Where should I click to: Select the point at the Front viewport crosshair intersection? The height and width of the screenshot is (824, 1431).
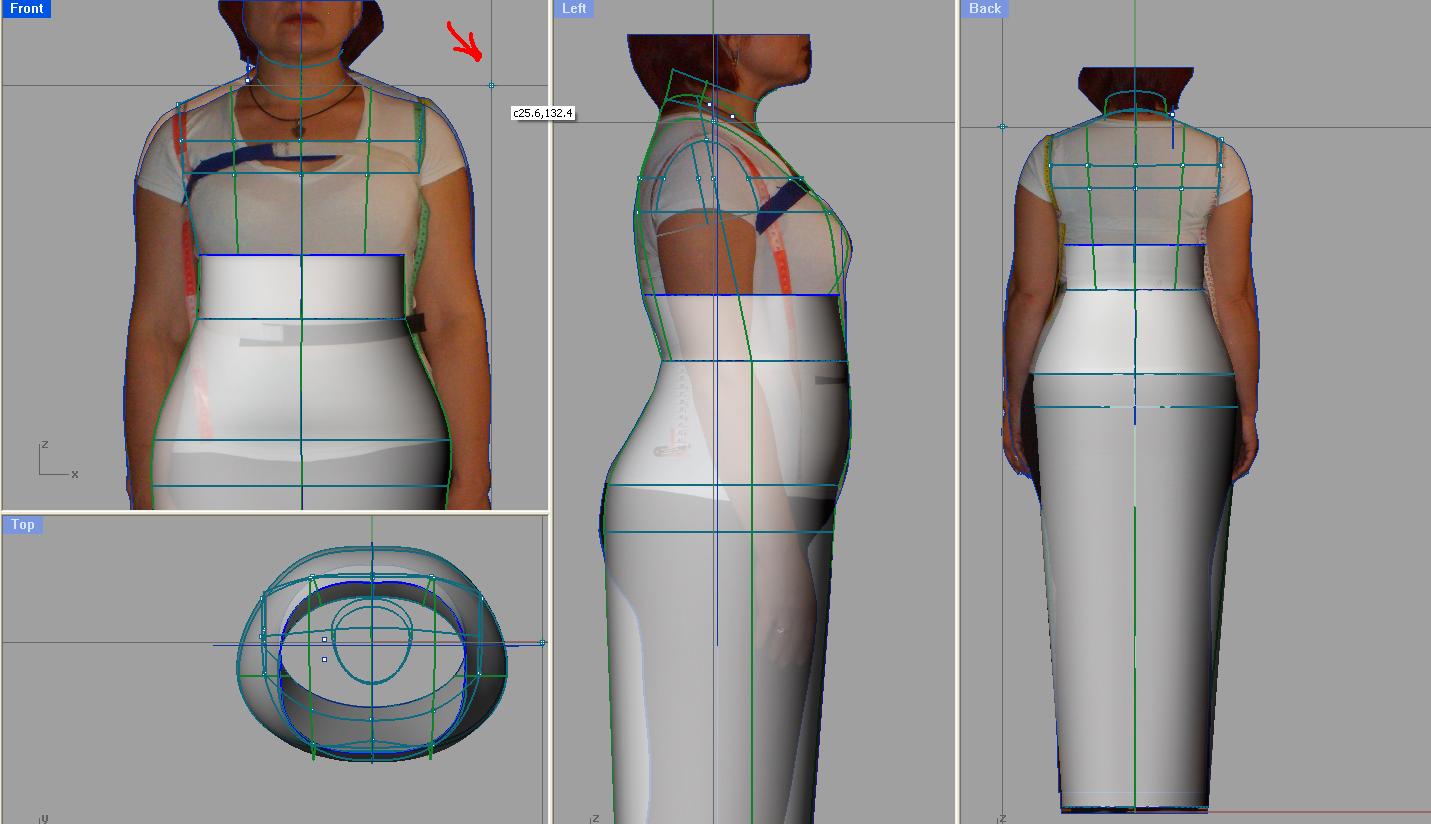491,86
